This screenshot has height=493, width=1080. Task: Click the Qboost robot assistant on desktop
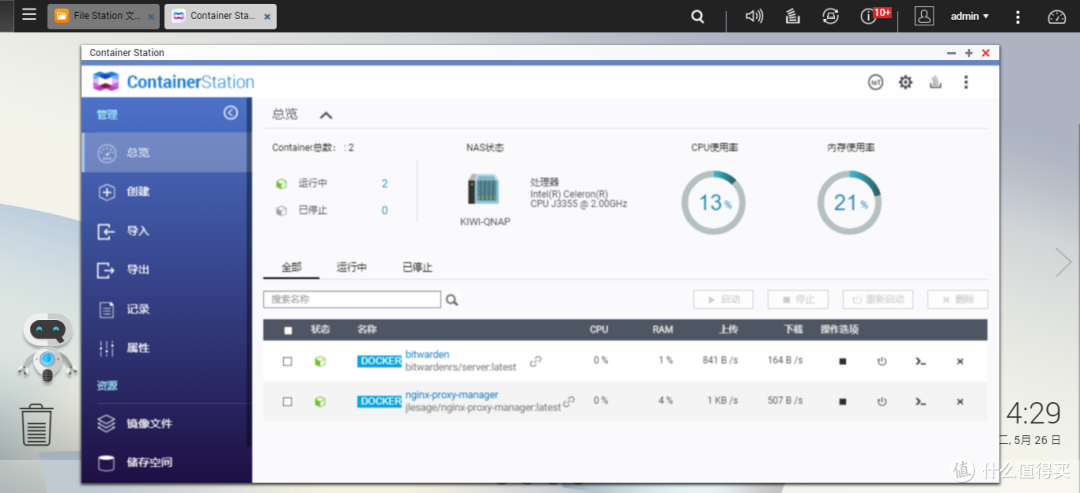[46, 348]
